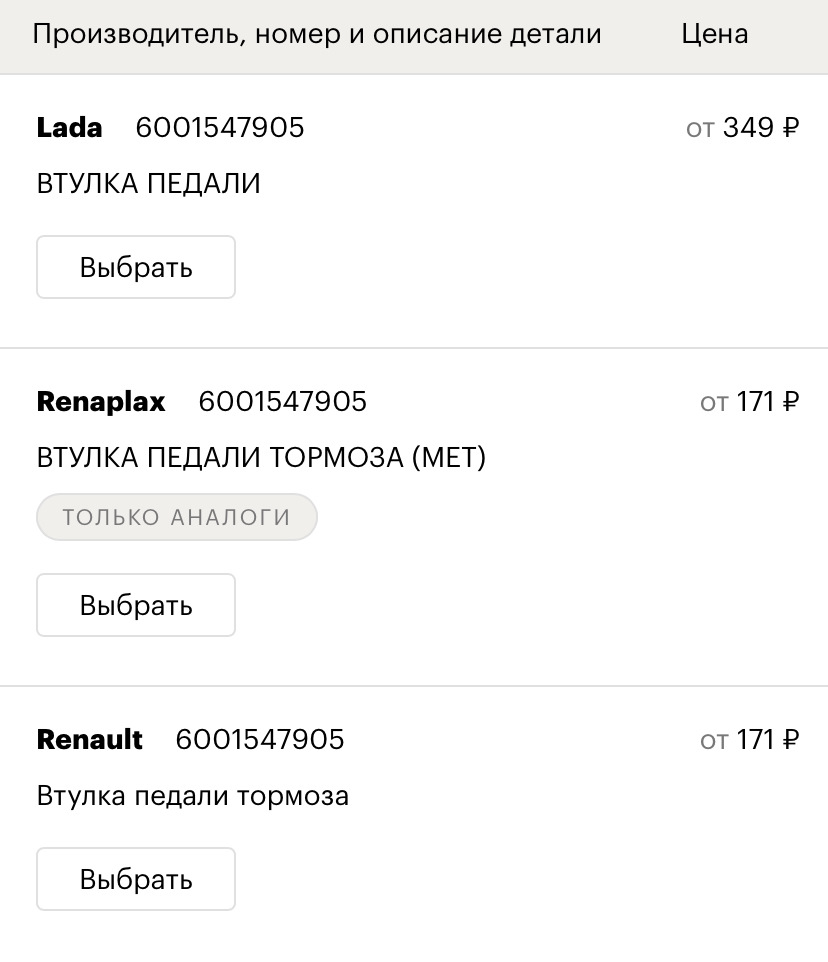
Task: Click the Цена column header
Action: (714, 33)
